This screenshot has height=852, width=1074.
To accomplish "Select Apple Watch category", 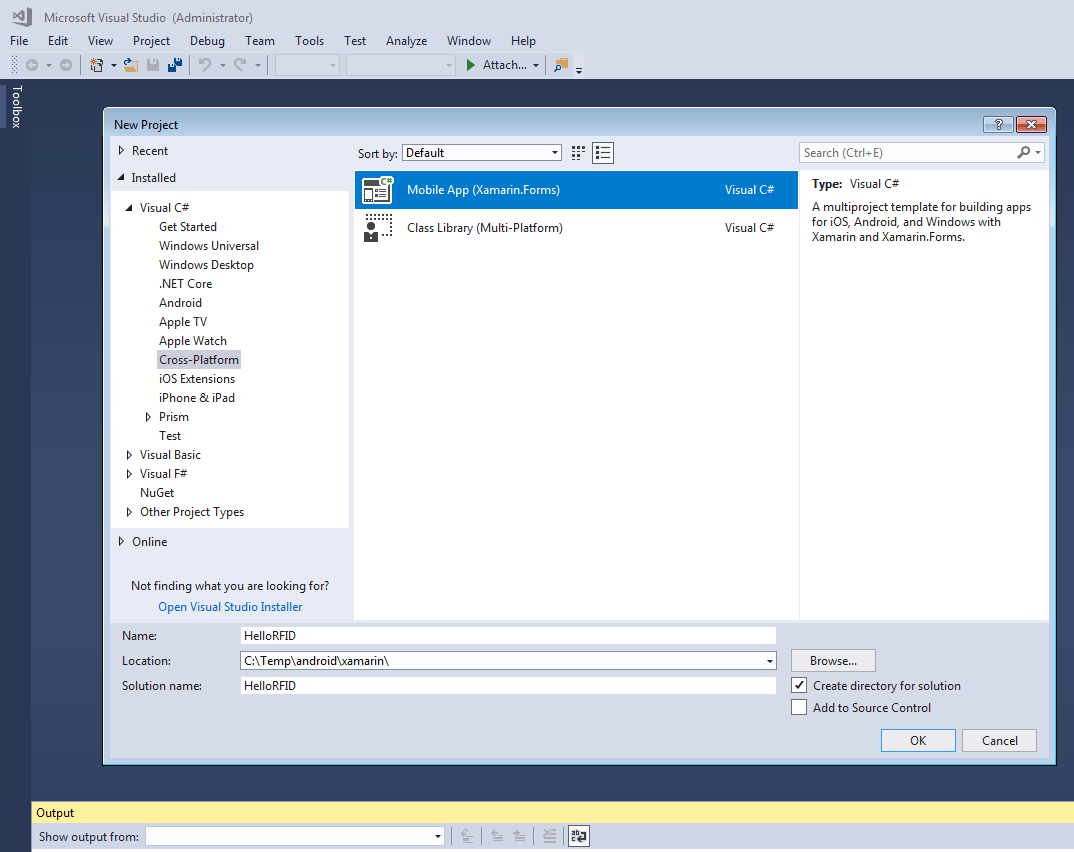I will (x=192, y=340).
